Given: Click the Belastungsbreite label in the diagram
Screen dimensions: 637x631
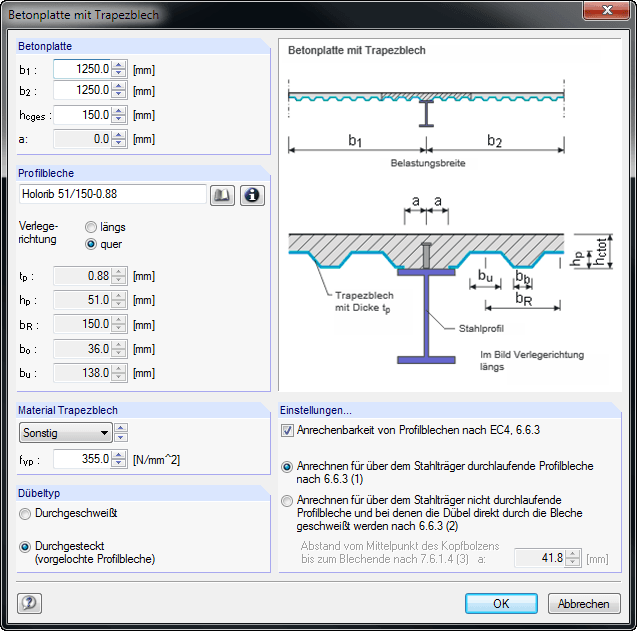Looking at the screenshot, I should click(428, 163).
